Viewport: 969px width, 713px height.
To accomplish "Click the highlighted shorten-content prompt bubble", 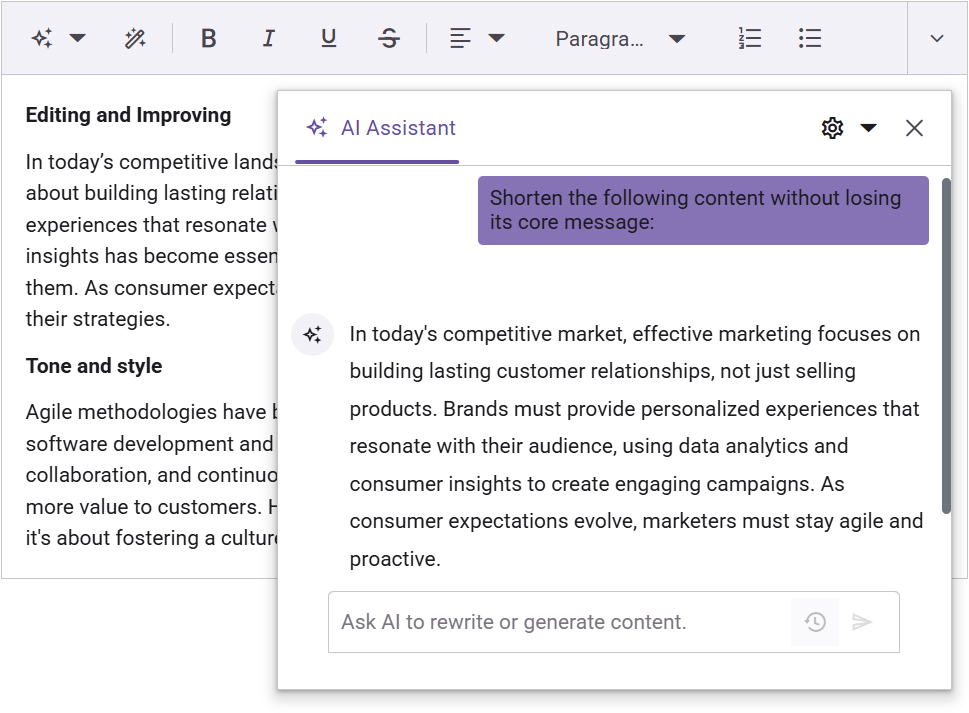I will point(703,210).
